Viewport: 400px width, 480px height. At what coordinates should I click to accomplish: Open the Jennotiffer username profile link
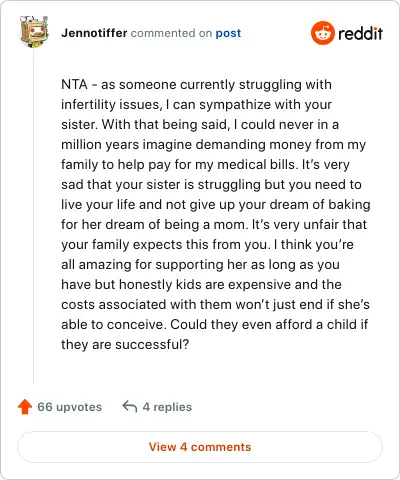(94, 33)
